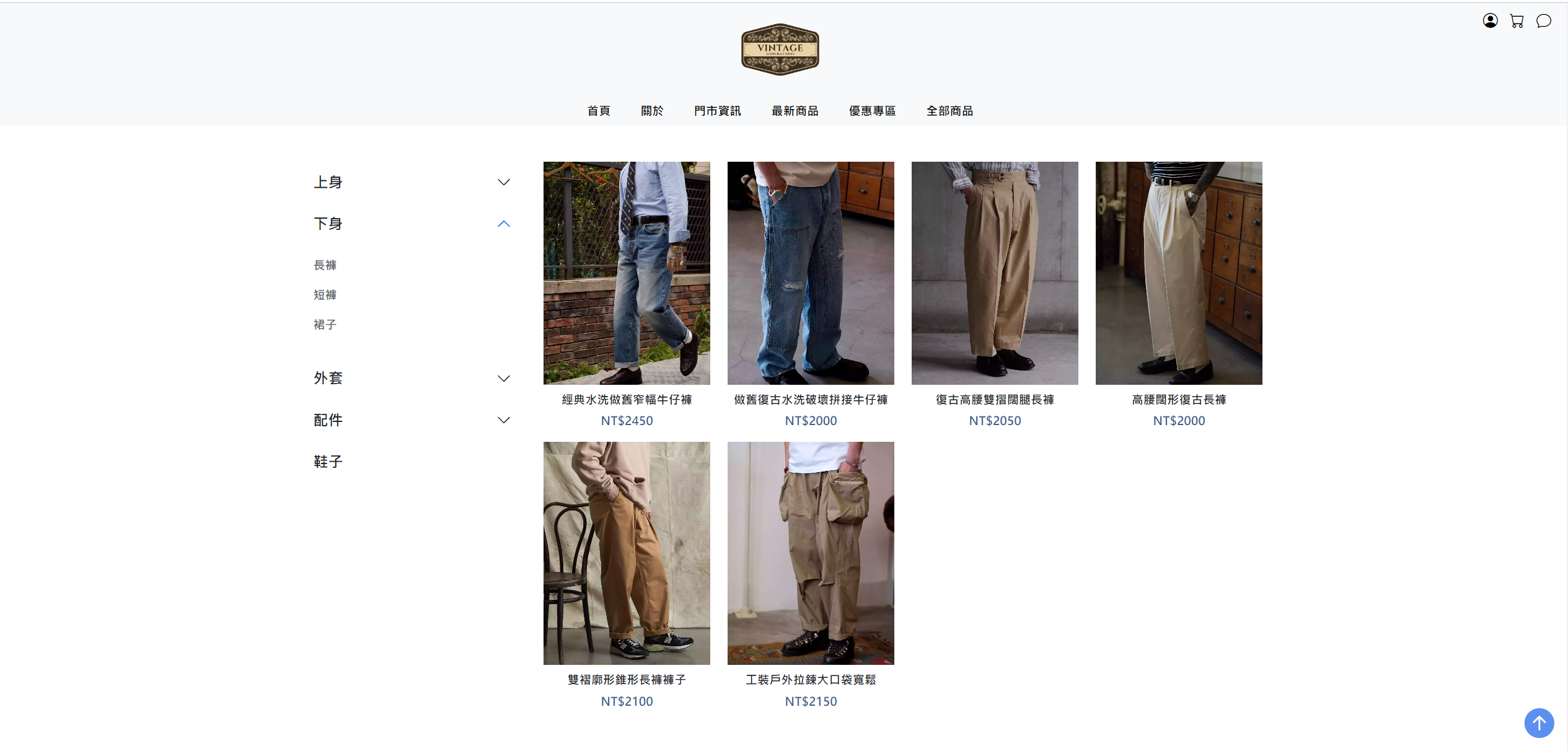1568x751 pixels.
Task: Click the NT$2150 price
Action: point(811,701)
